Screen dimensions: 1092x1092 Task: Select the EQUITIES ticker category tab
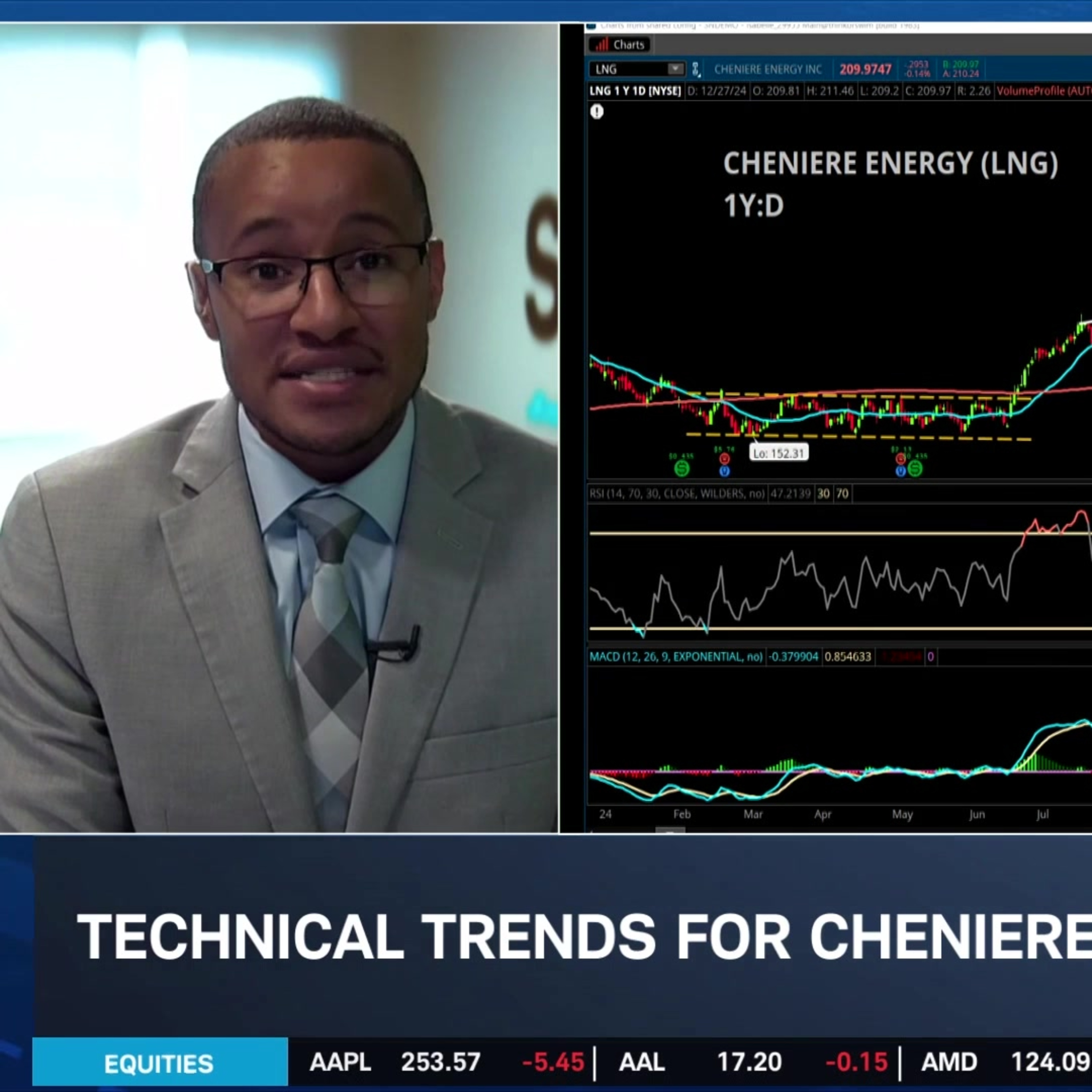159,1064
